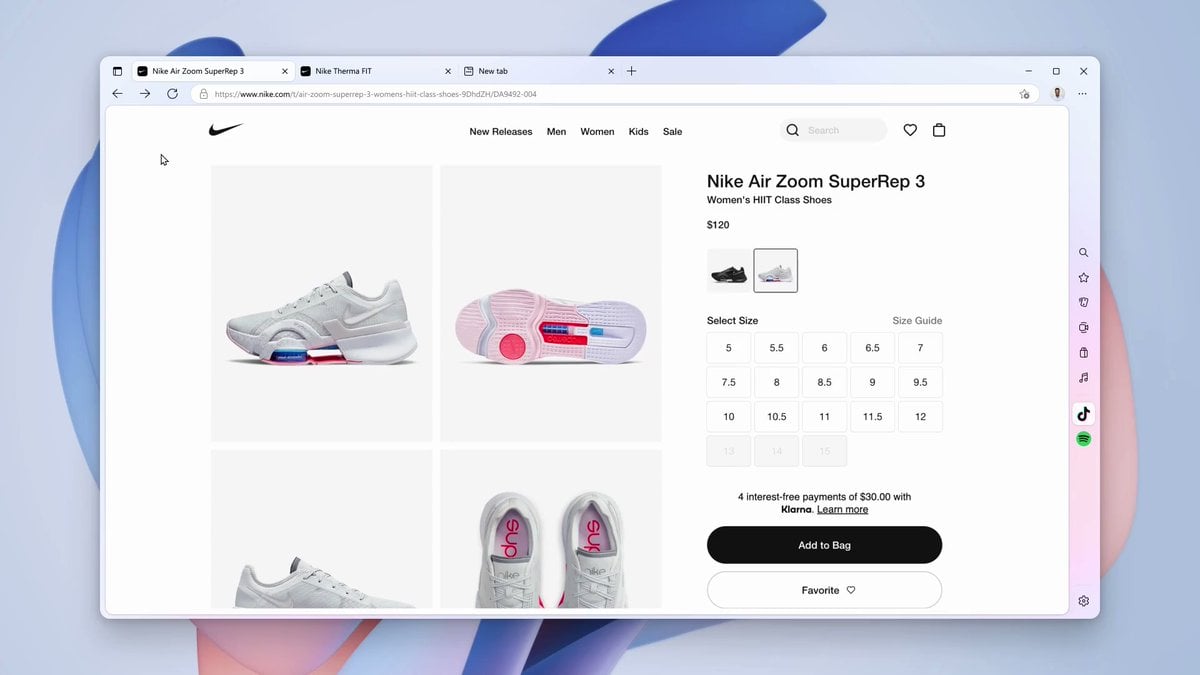Open TikTok in the sidebar
The width and height of the screenshot is (1200, 675).
tap(1083, 414)
